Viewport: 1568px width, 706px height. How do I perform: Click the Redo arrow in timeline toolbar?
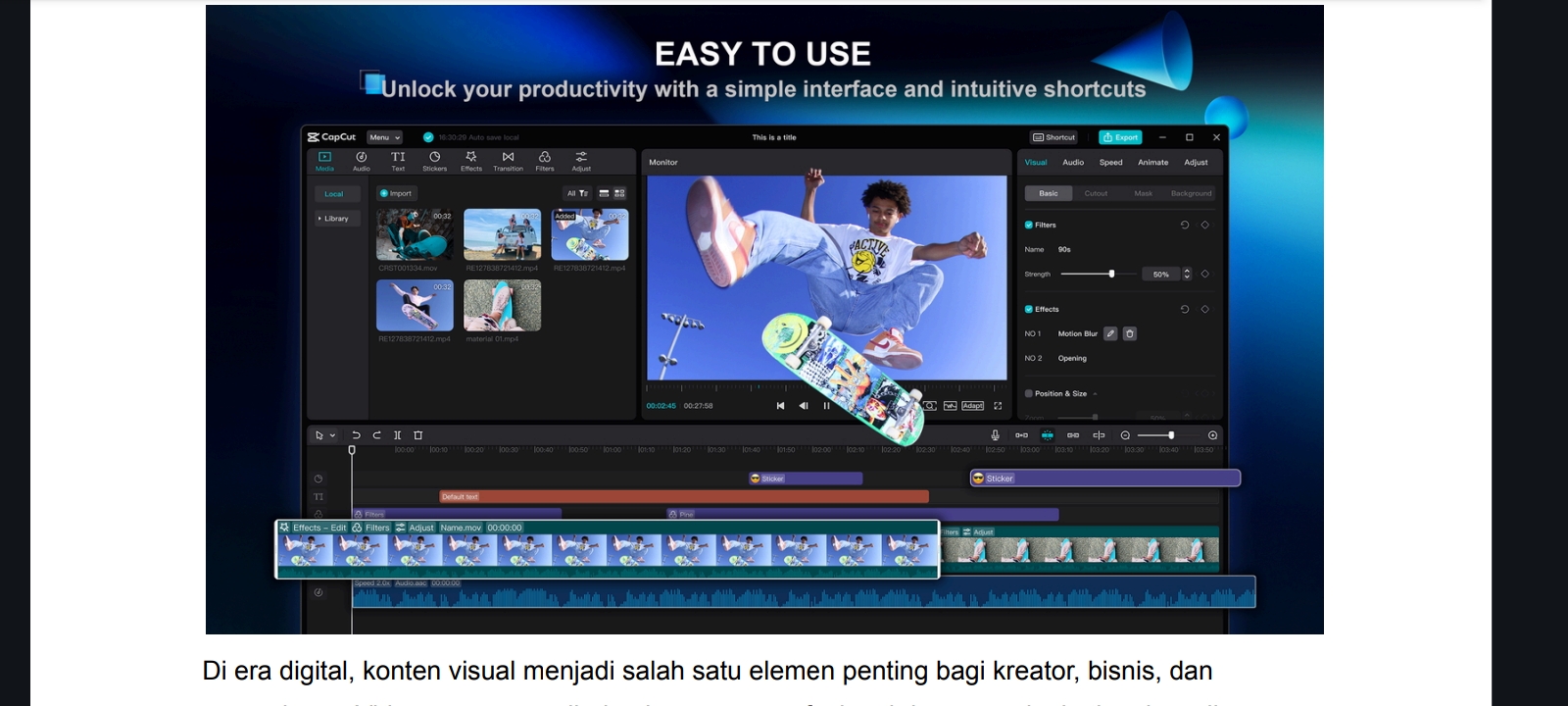[376, 435]
